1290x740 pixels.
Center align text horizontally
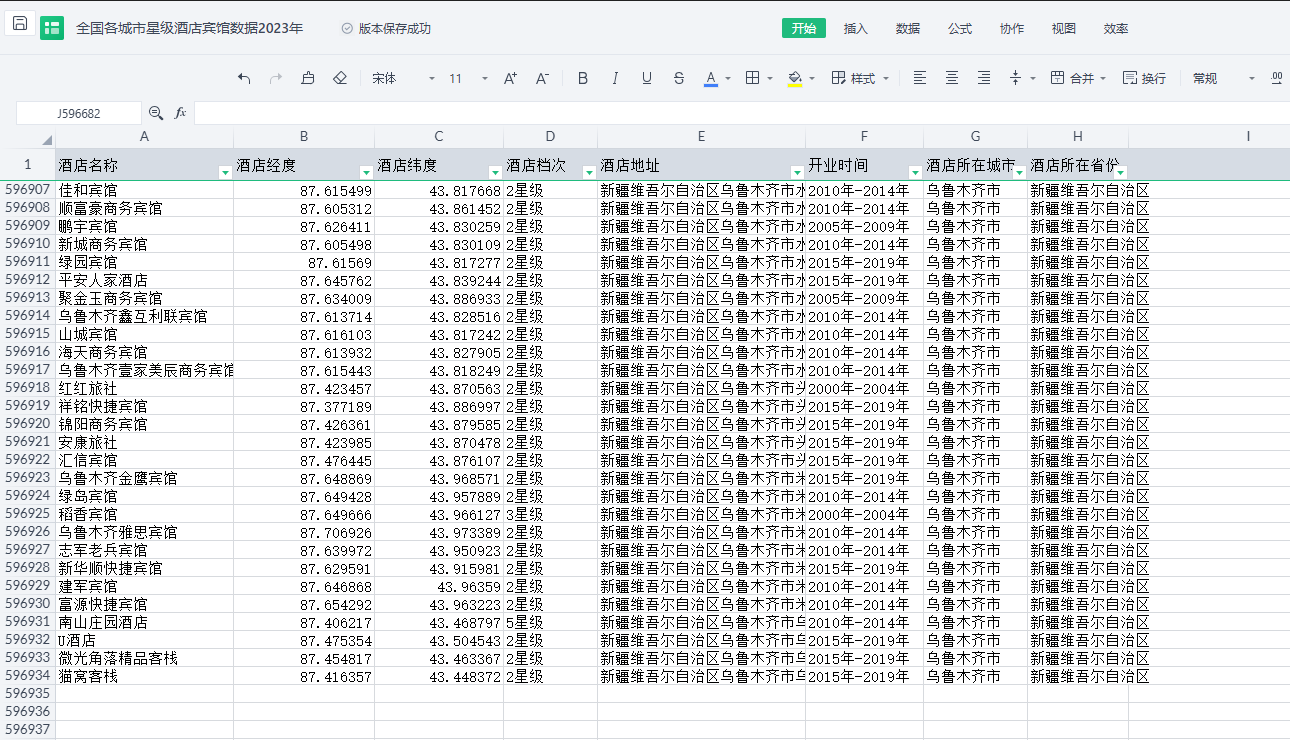(x=952, y=78)
